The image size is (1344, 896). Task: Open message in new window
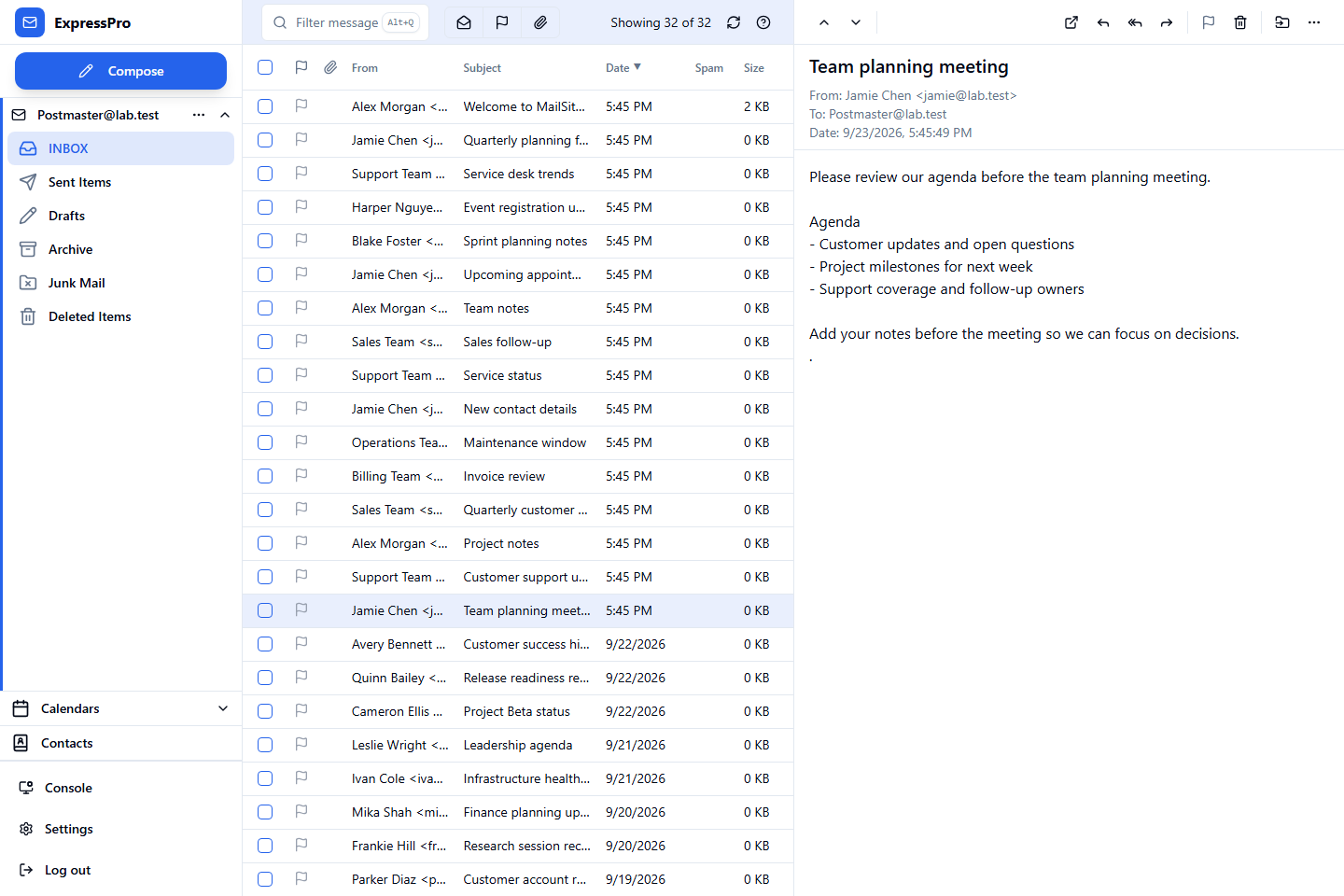(1071, 22)
